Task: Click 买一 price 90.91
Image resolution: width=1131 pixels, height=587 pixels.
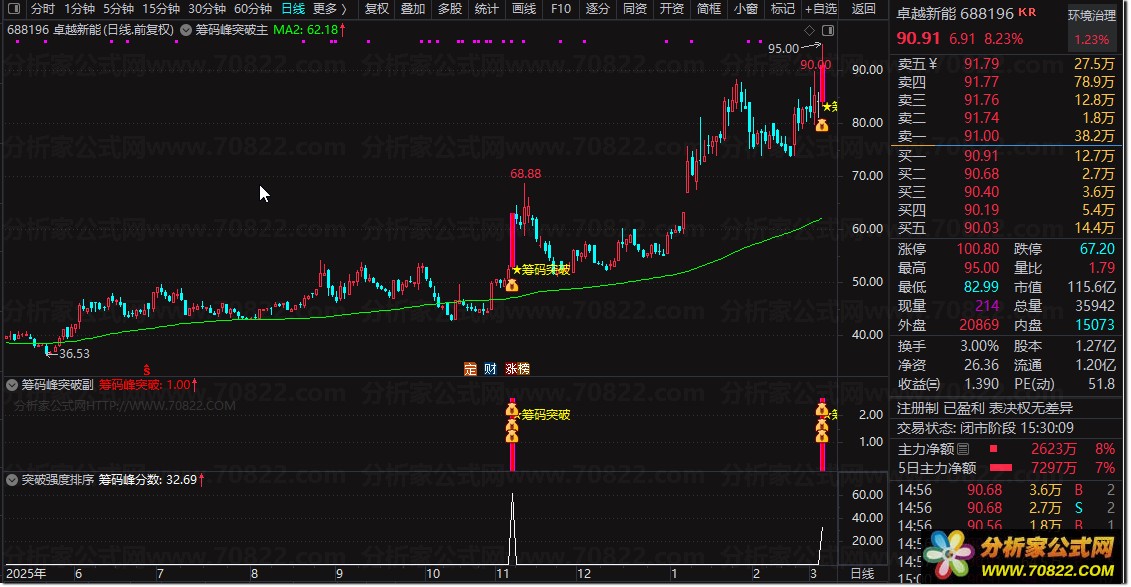Action: (x=981, y=156)
